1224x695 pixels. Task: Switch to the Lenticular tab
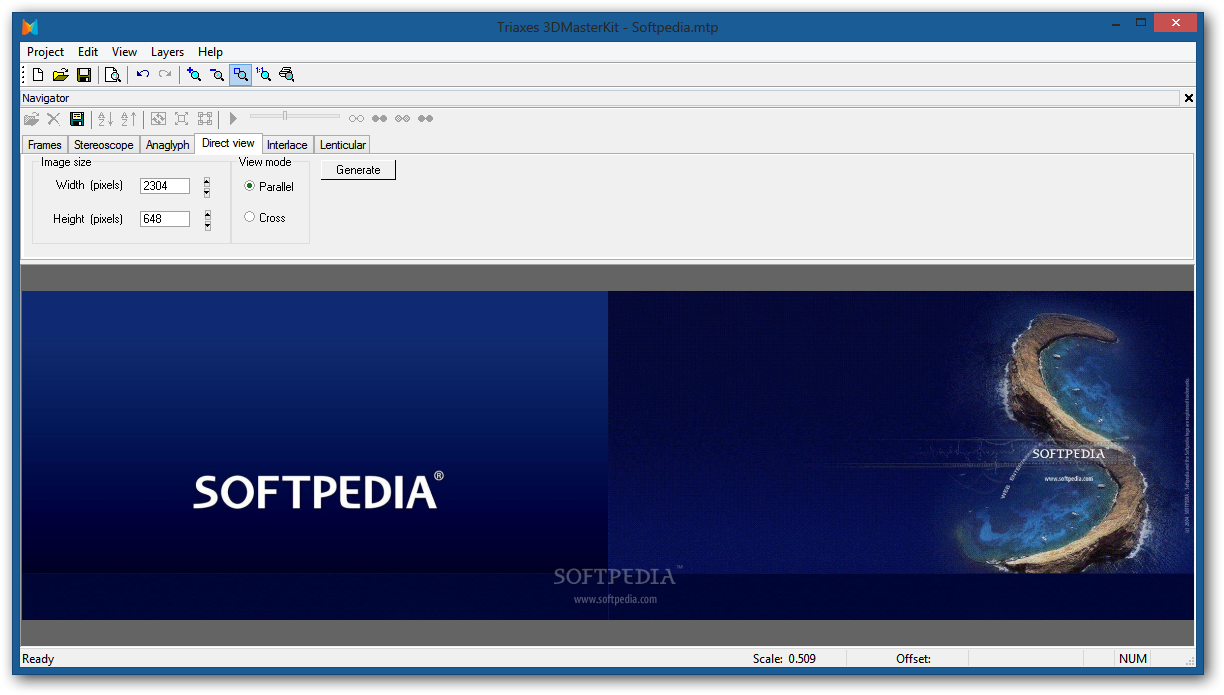pyautogui.click(x=343, y=145)
